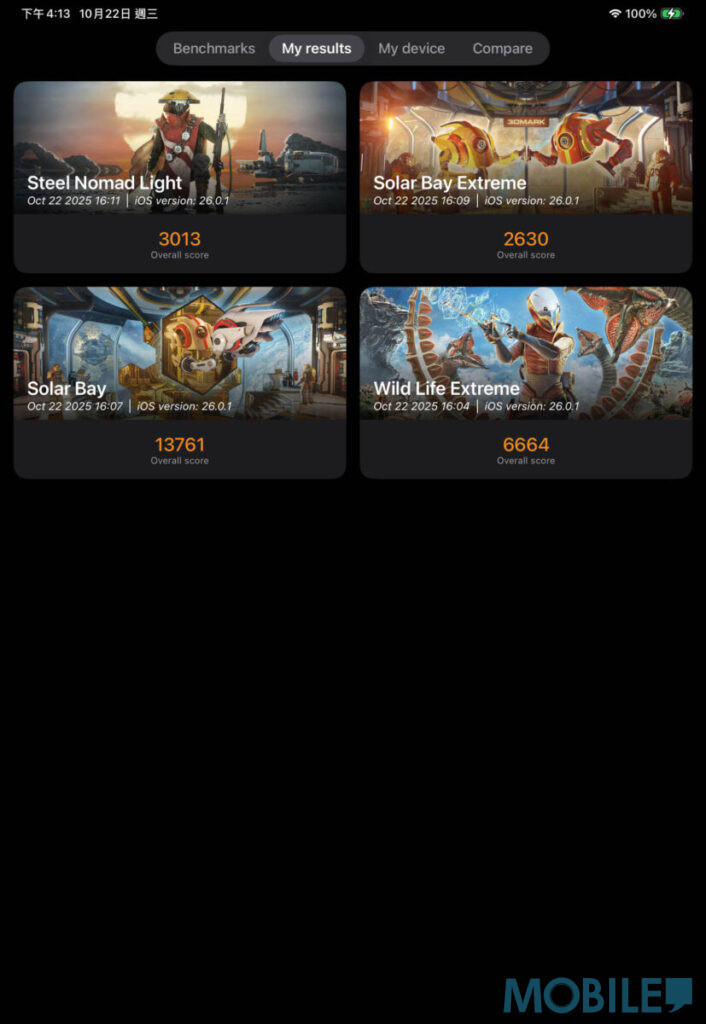Open the Steel Nomad Light result thumbnail

(x=180, y=148)
